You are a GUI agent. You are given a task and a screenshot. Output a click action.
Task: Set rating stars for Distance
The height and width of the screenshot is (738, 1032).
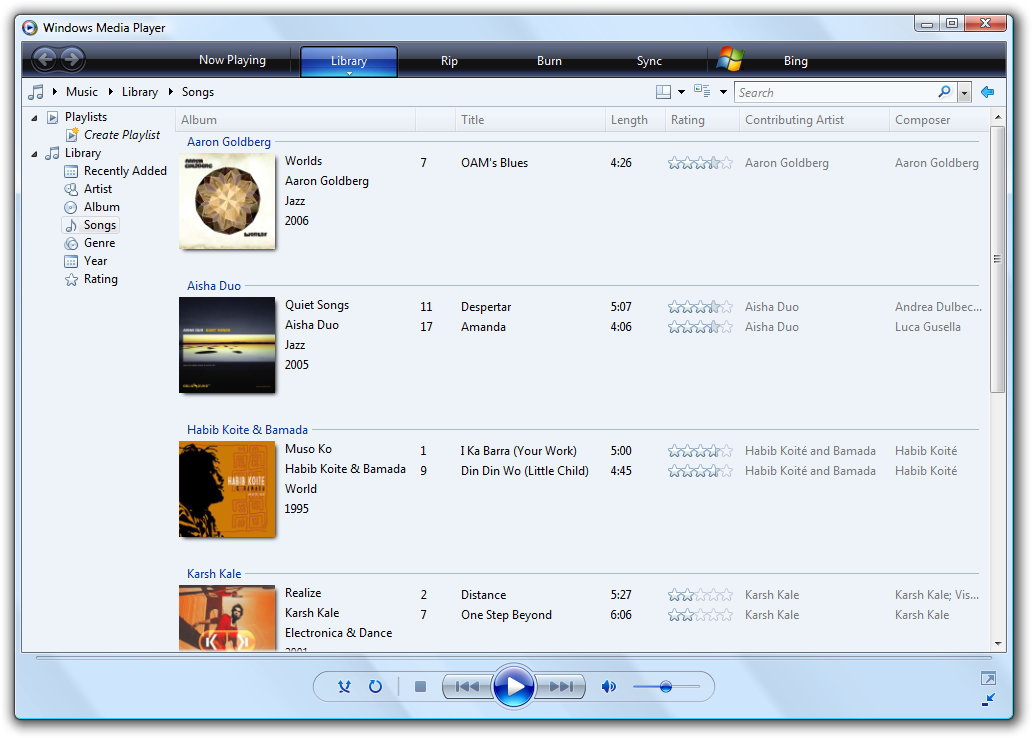(x=700, y=595)
